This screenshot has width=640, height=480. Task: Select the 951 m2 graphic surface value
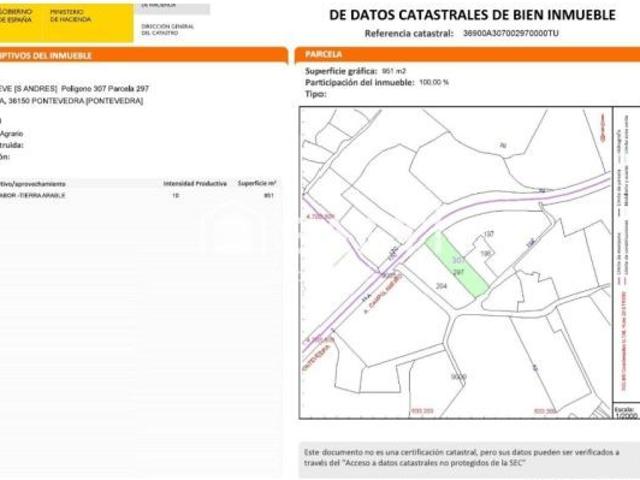click(394, 71)
